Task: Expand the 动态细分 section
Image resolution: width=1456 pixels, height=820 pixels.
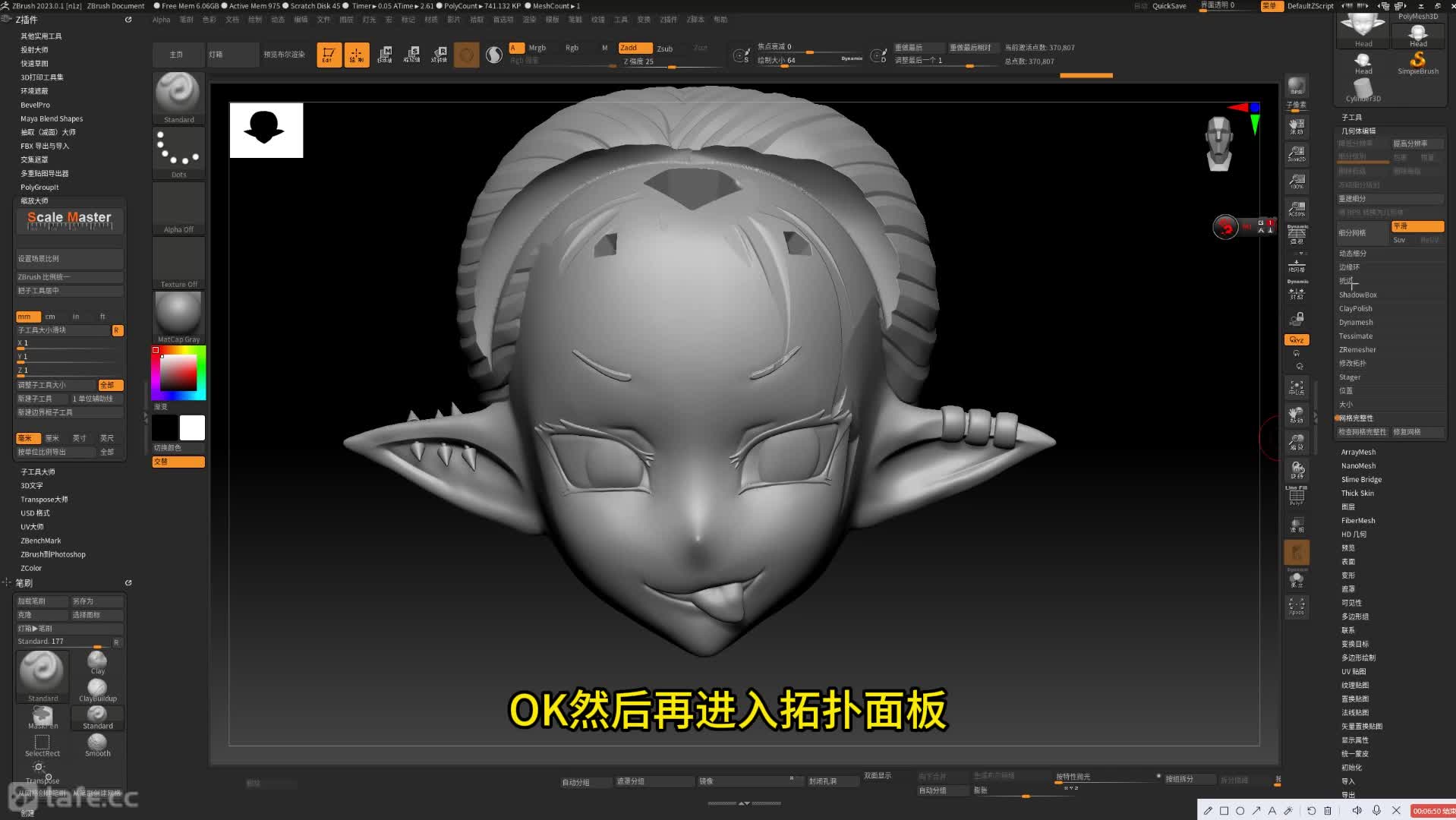Action: coord(1352,254)
